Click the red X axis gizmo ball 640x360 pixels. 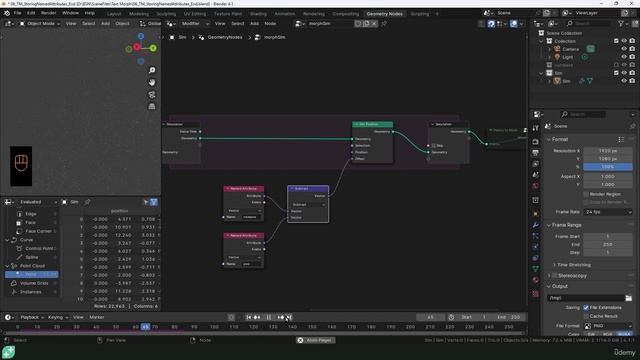tap(137, 48)
